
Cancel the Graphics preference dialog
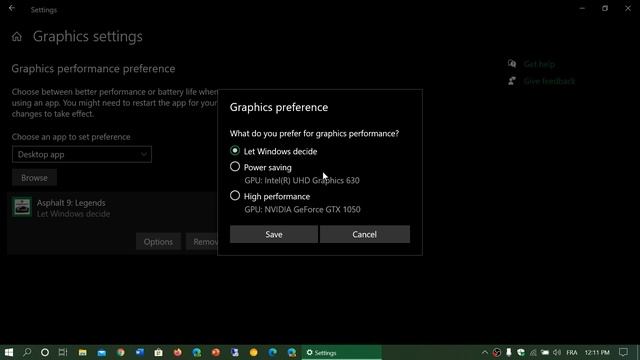[x=364, y=234]
